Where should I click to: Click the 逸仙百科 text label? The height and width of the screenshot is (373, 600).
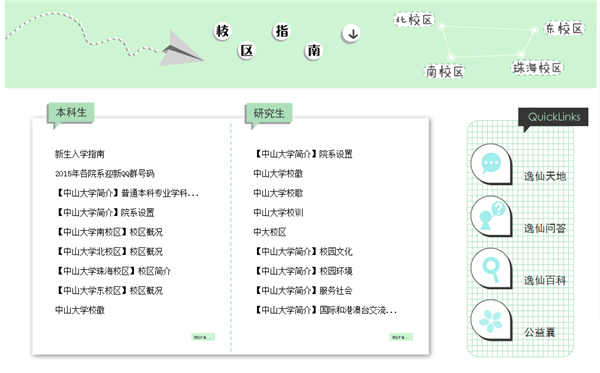click(545, 280)
